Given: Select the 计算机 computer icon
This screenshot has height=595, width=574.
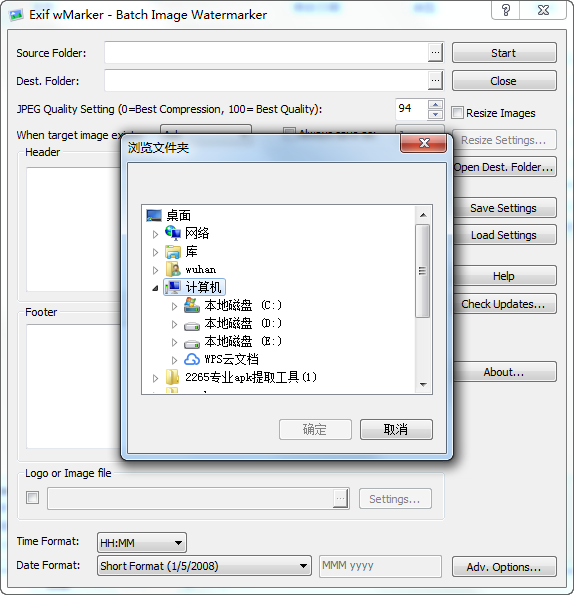Looking at the screenshot, I should [173, 287].
